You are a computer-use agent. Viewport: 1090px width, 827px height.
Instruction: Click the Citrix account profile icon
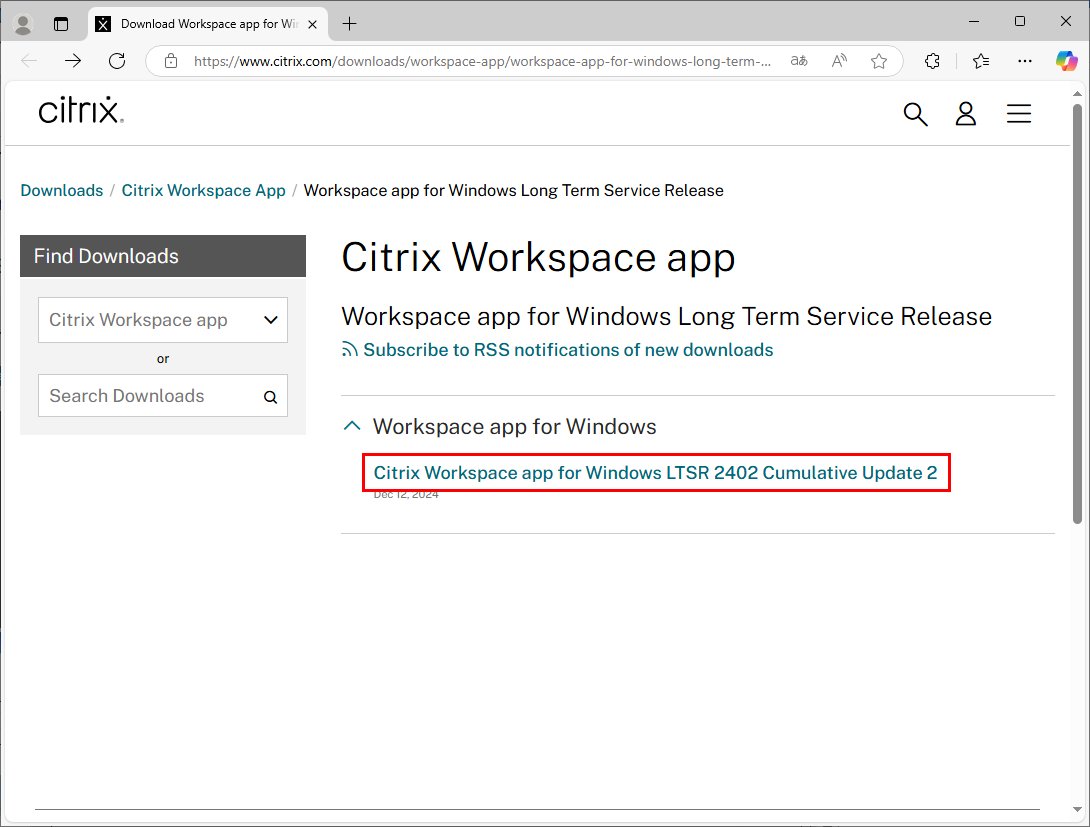click(x=965, y=114)
